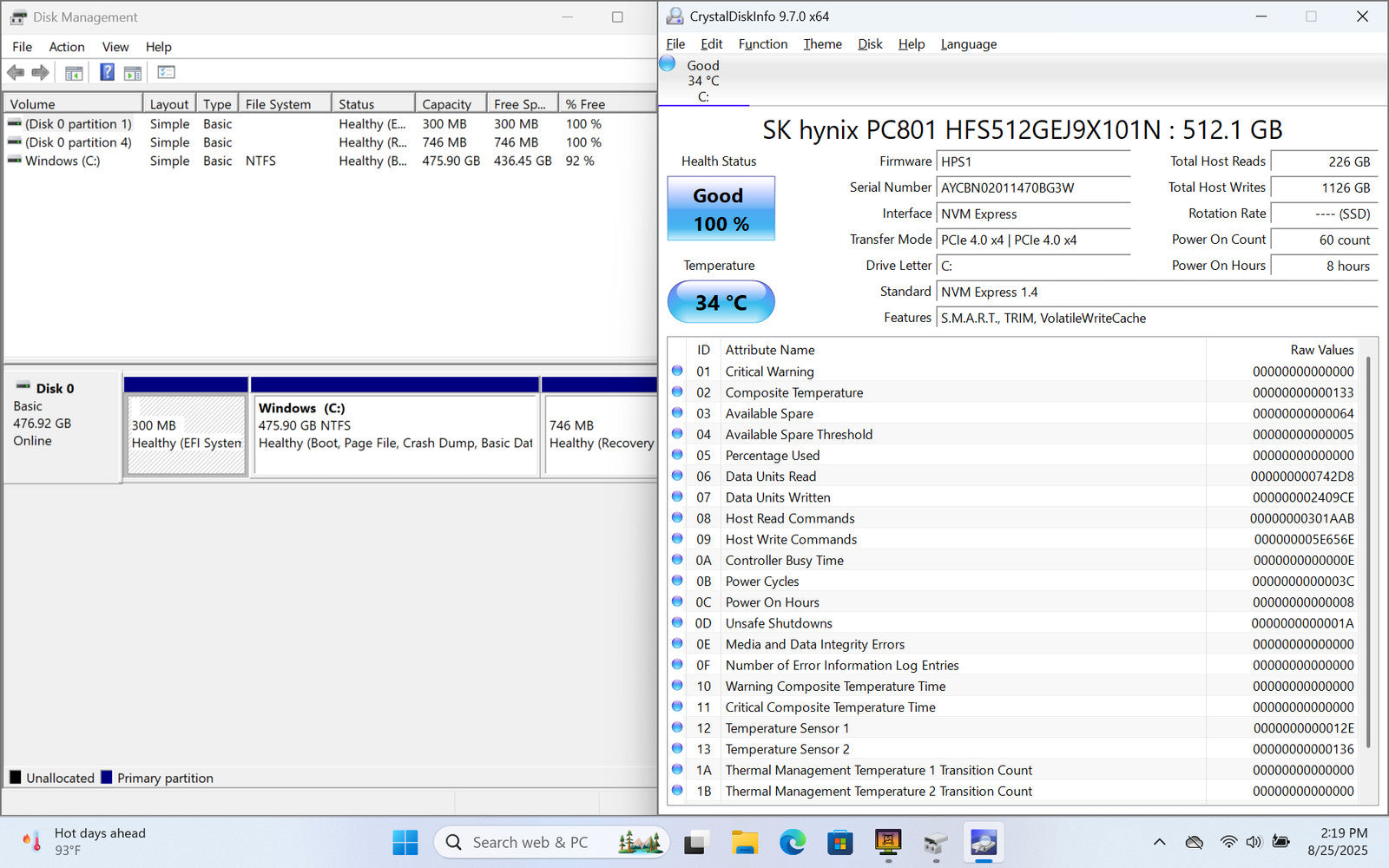Select the Windows (C:) partition block

pos(395,434)
